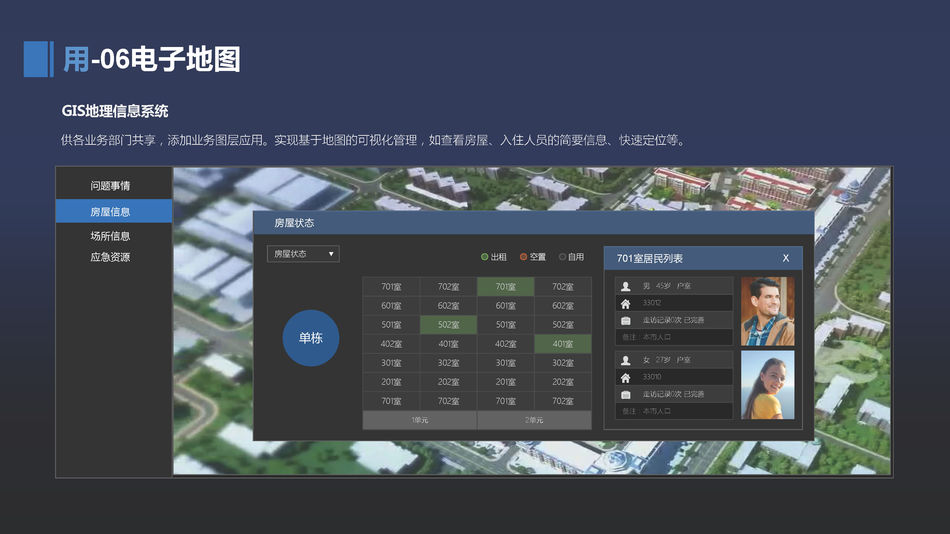Click the house icon beside 33010
950x534 pixels.
pos(626,377)
